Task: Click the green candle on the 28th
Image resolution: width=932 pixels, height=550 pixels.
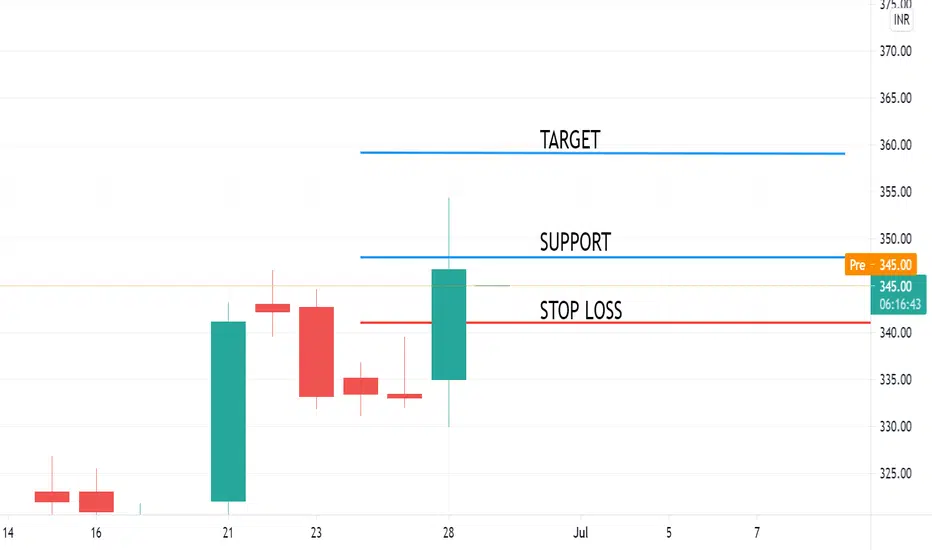Action: pos(449,325)
